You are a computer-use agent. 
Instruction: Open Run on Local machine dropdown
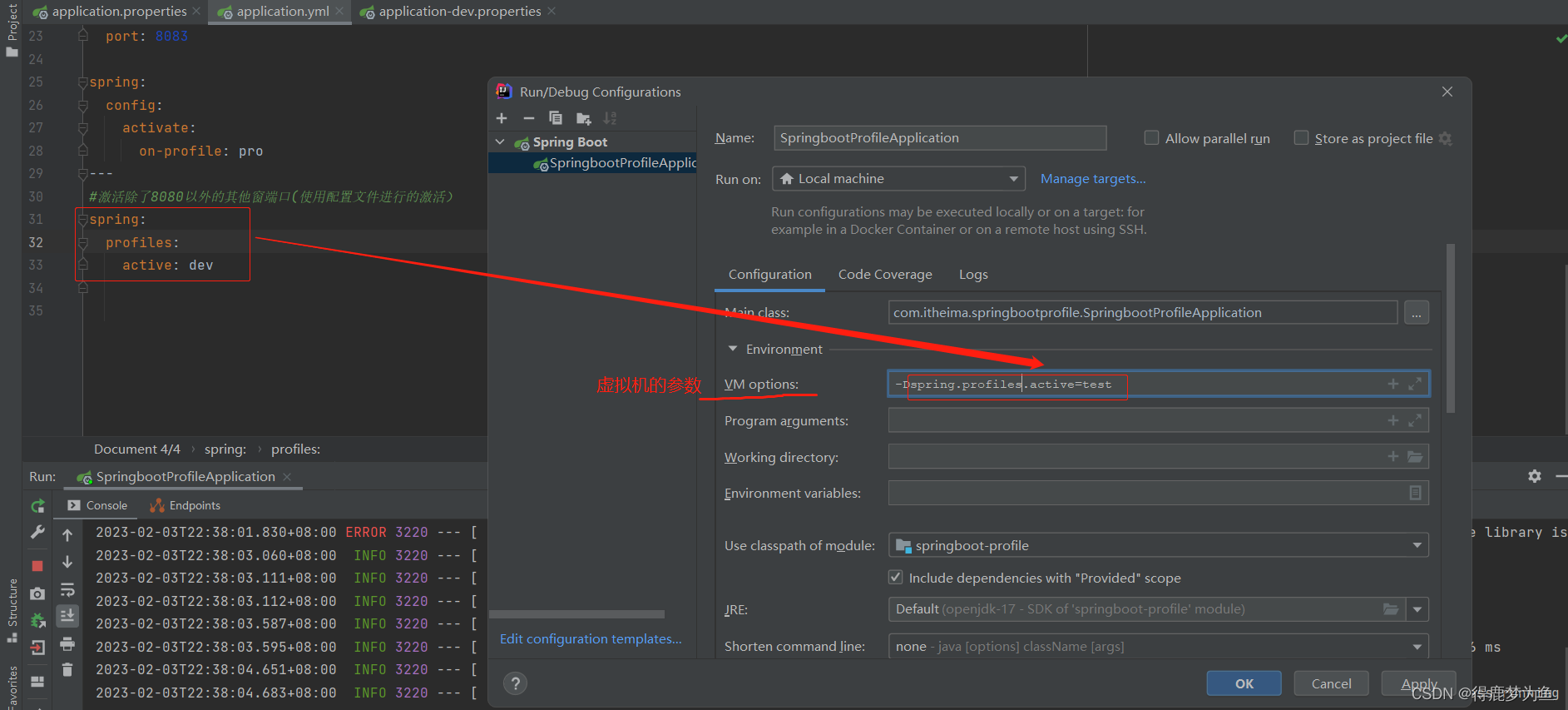898,179
